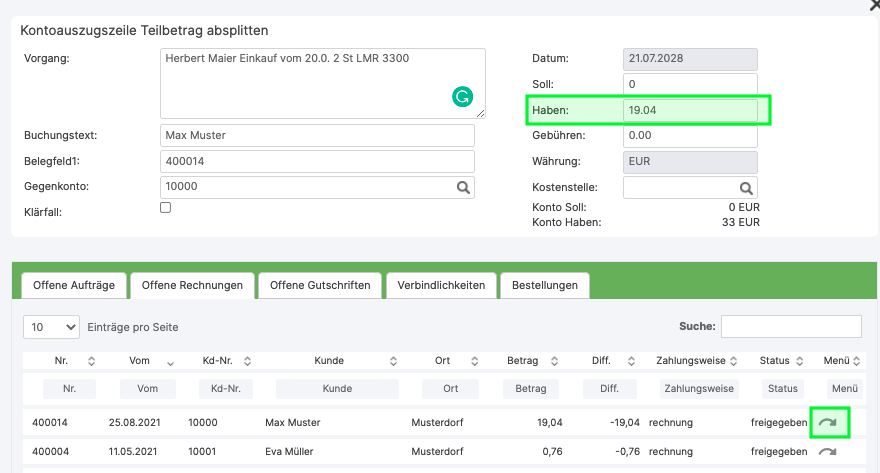Click the Gegenkonto search magnifier icon
The height and width of the screenshot is (473, 880).
pos(463,187)
